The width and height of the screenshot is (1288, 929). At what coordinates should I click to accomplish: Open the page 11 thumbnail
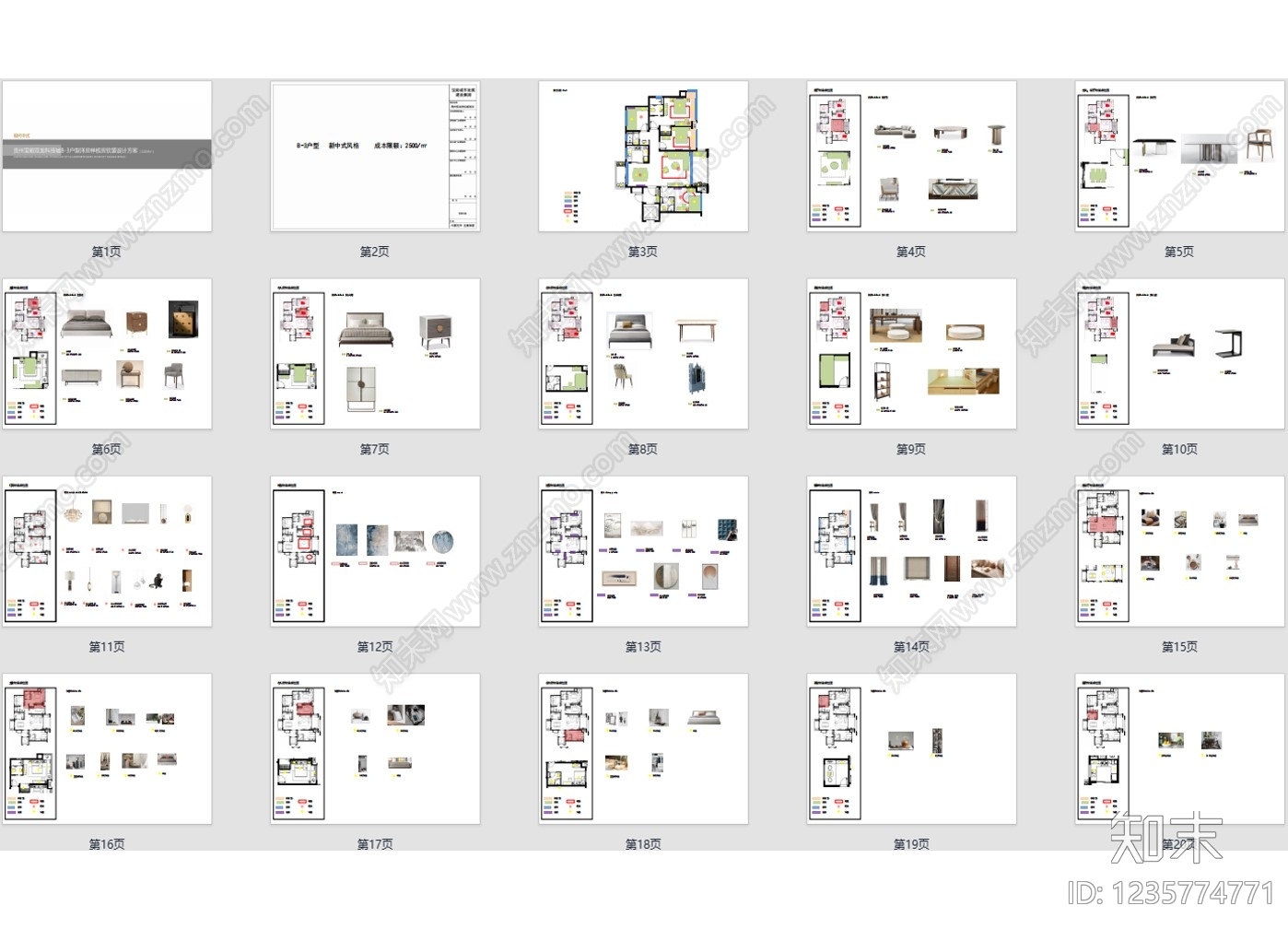coord(107,551)
